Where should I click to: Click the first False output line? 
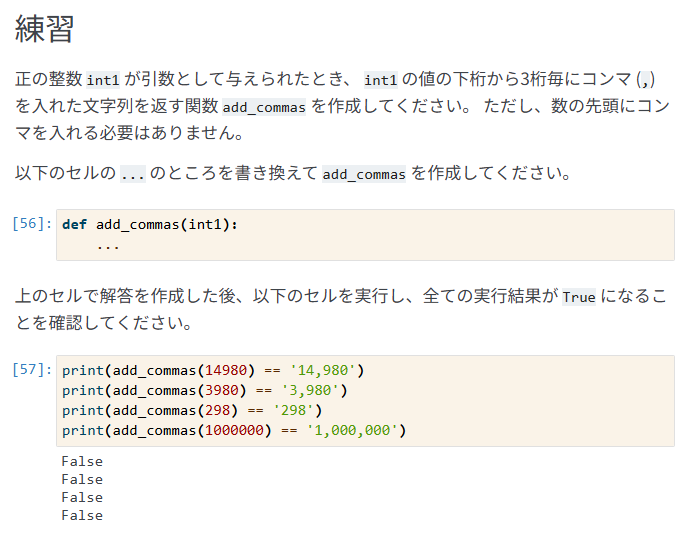point(82,461)
